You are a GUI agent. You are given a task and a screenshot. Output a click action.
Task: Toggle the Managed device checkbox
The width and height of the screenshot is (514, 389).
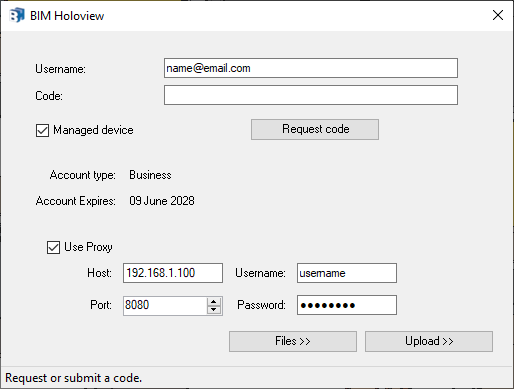[x=42, y=130]
